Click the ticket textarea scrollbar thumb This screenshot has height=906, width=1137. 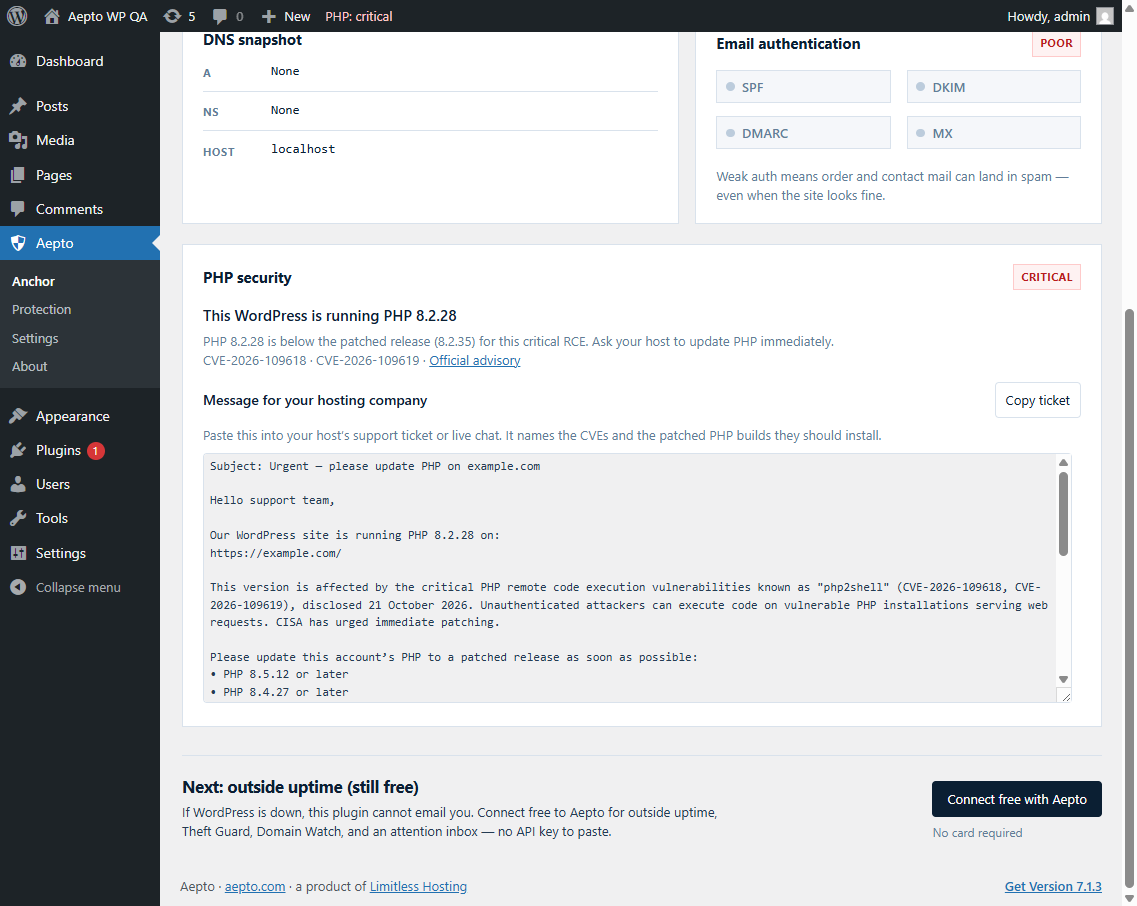coord(1063,514)
